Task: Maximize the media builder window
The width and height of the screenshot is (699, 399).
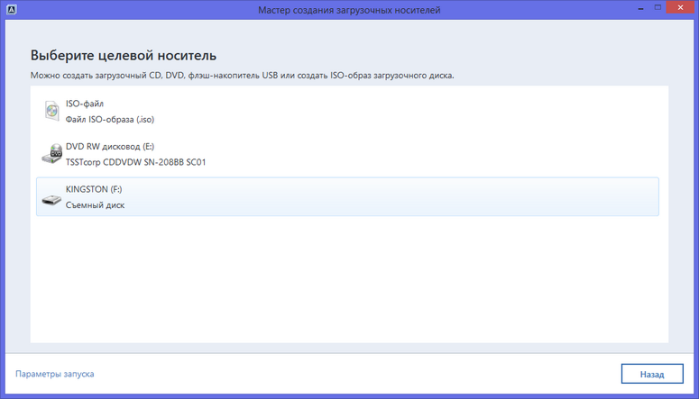Action: click(658, 8)
